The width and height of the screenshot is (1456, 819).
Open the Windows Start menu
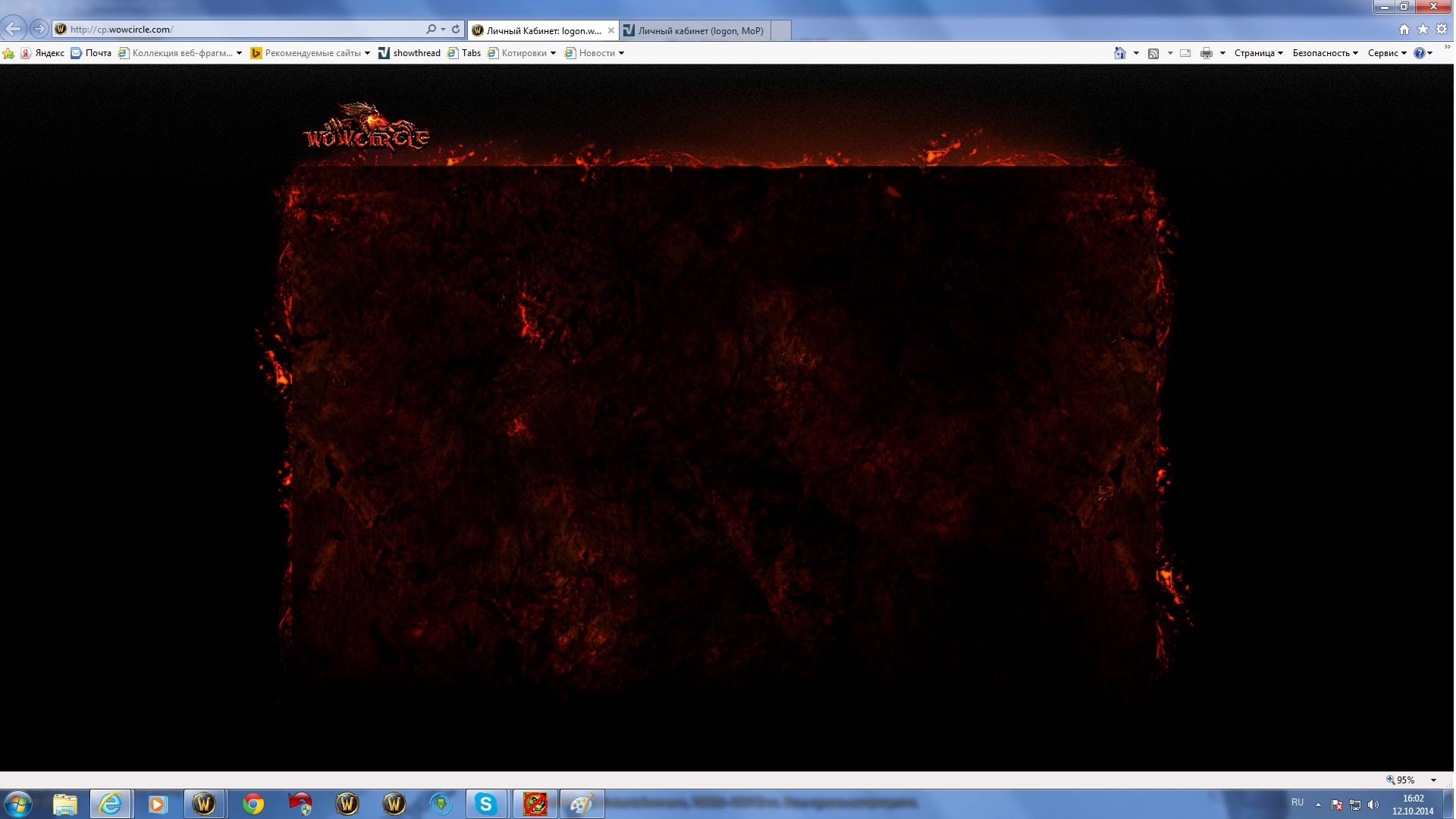pyautogui.click(x=17, y=804)
